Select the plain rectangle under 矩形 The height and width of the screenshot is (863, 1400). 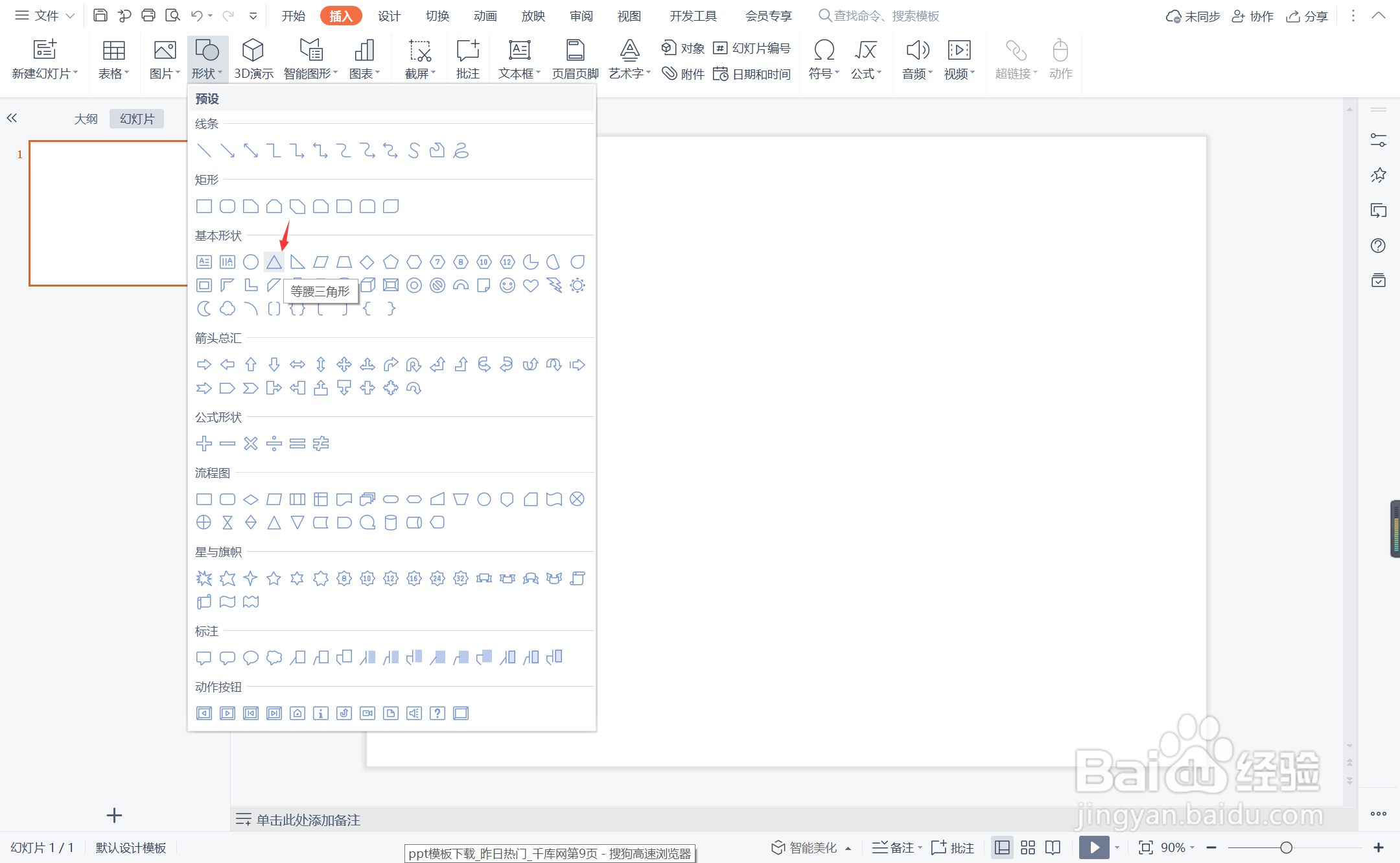pos(204,206)
